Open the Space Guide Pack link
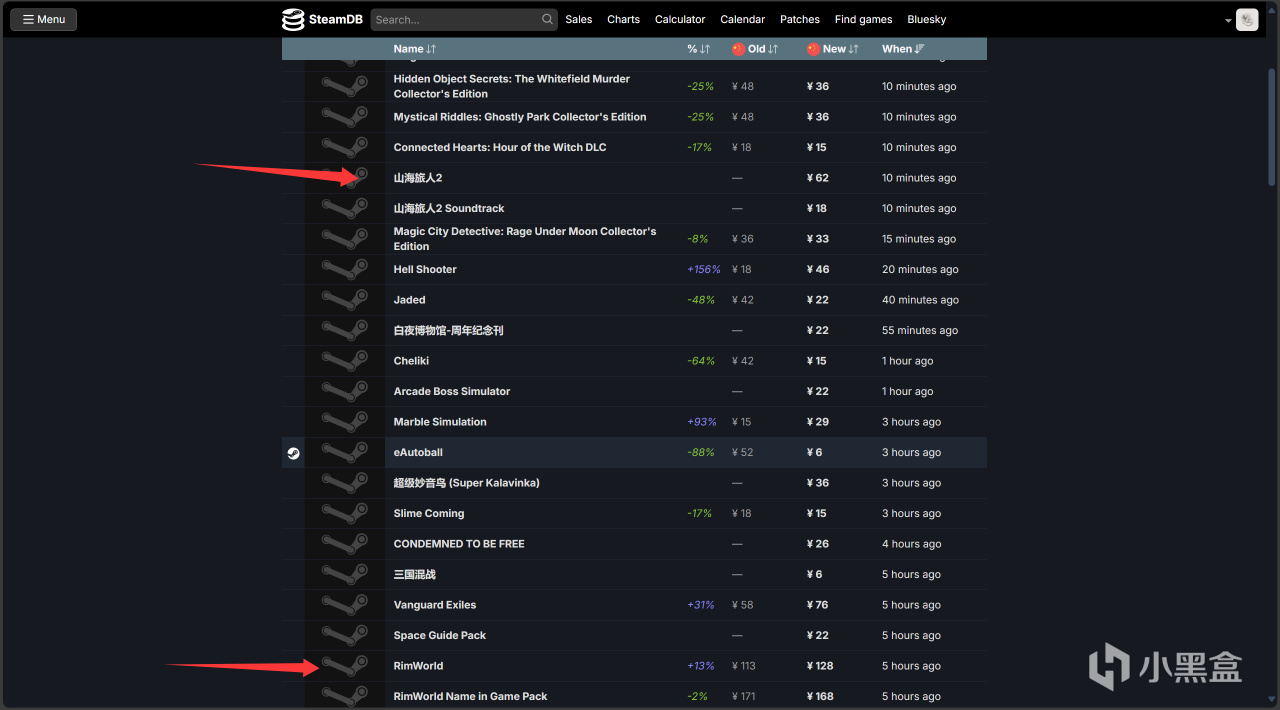1280x710 pixels. click(x=440, y=635)
